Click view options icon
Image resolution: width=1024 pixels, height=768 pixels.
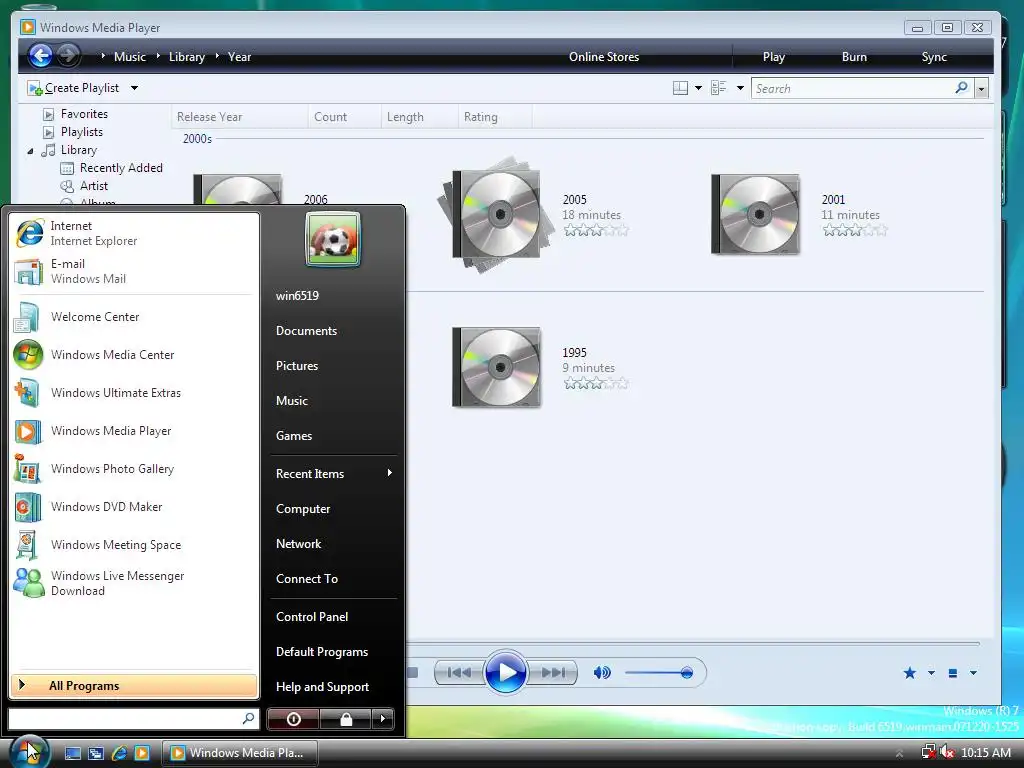click(718, 88)
